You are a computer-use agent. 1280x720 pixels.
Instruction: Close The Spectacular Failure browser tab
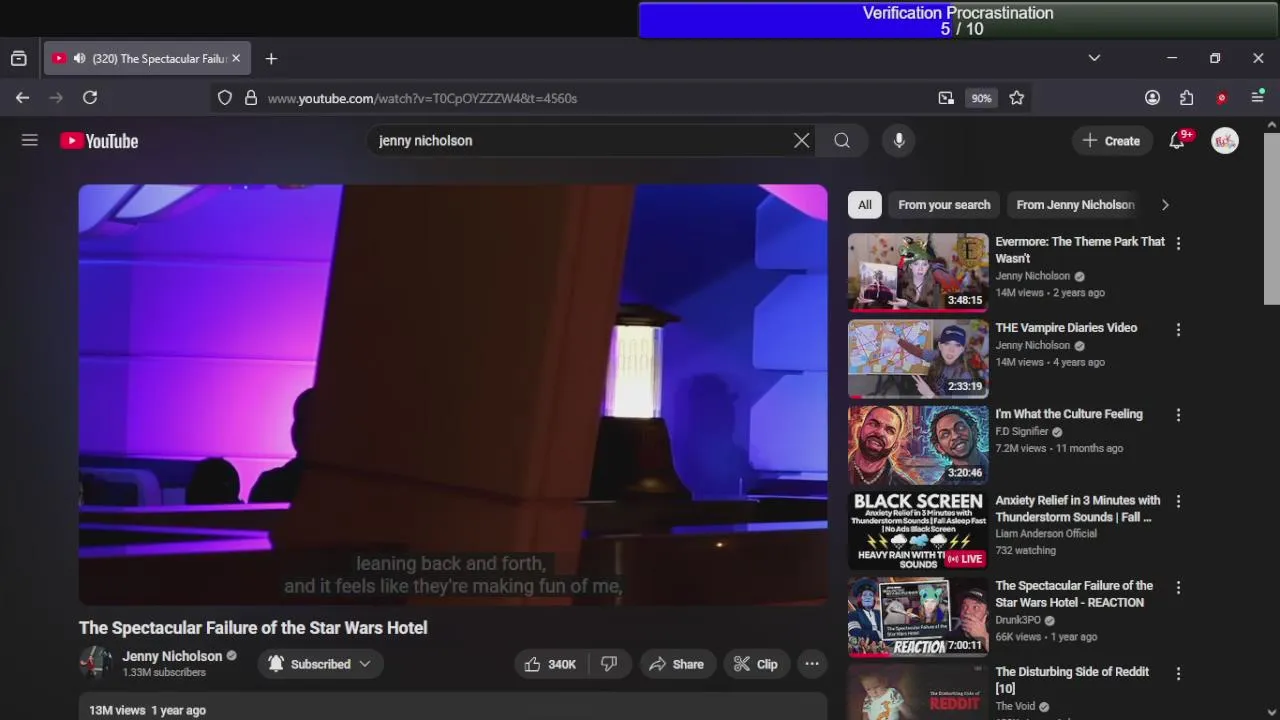point(236,59)
